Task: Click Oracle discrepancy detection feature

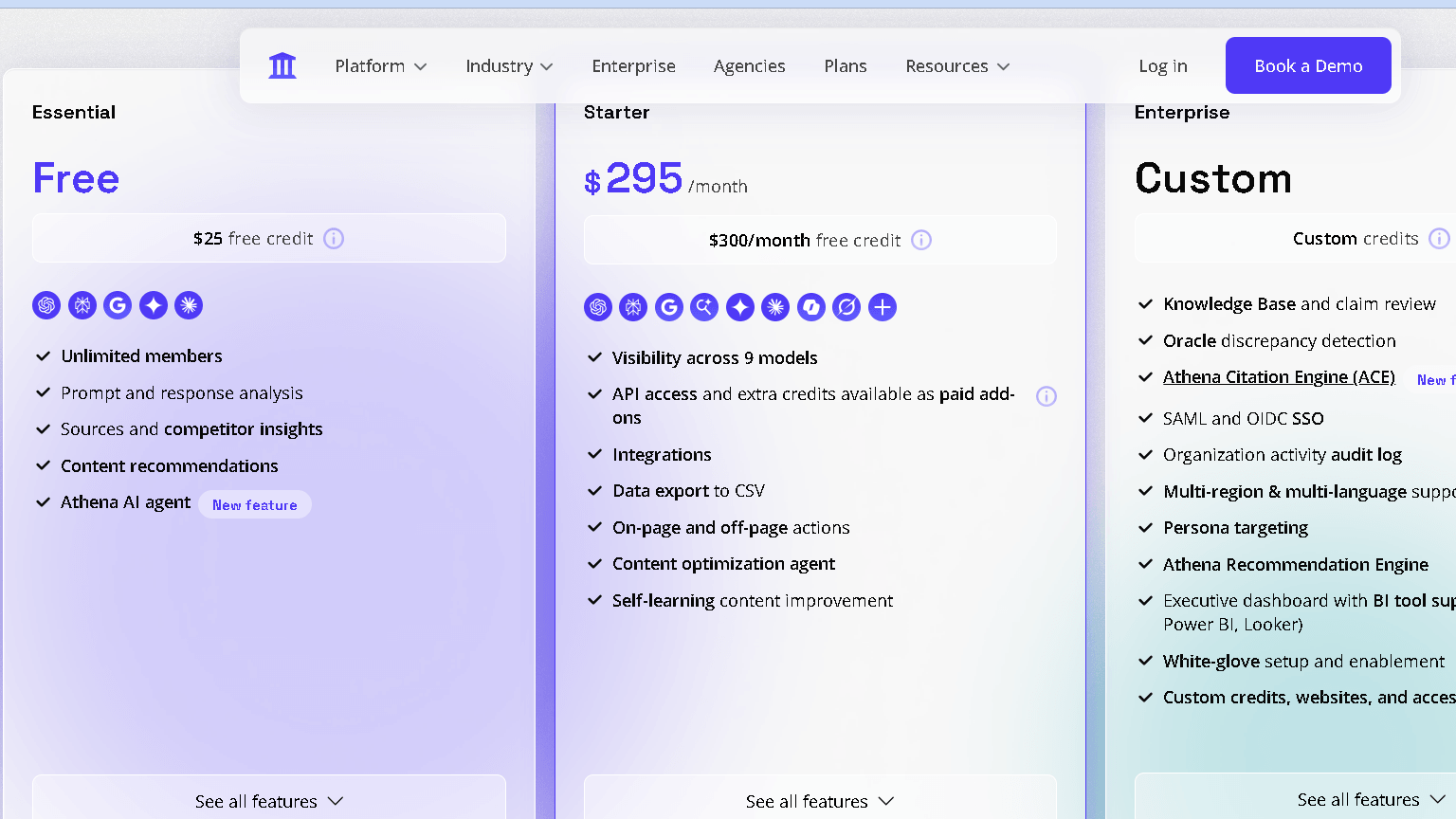Action: (1280, 340)
